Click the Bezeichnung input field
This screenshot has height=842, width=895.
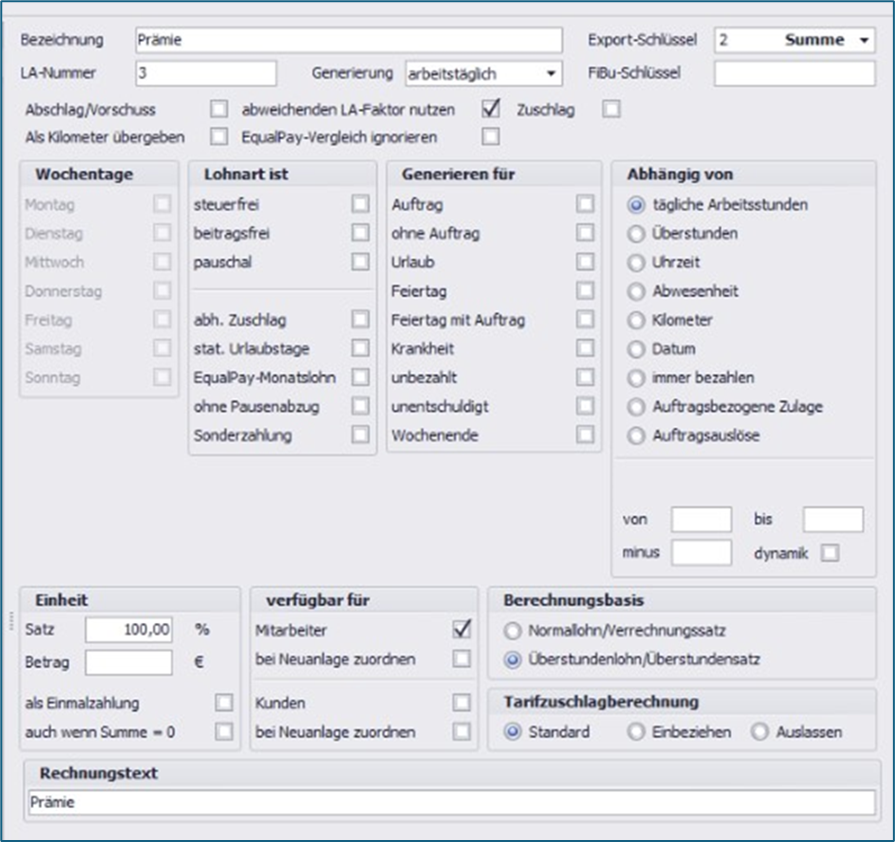coord(349,40)
